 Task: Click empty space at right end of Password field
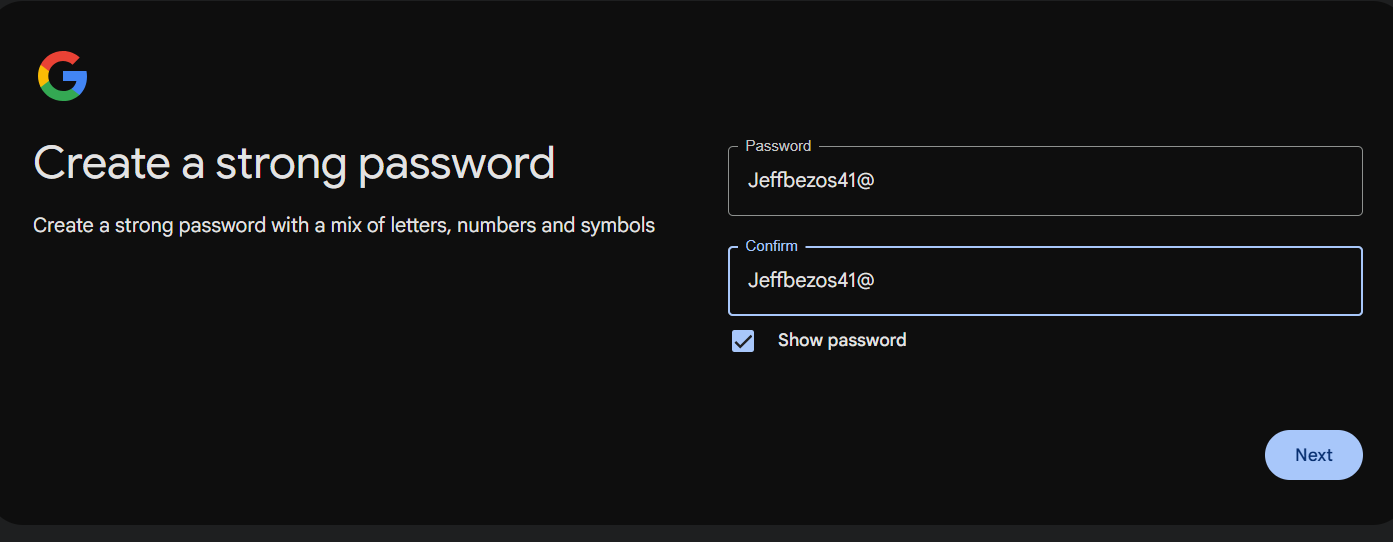(1300, 181)
